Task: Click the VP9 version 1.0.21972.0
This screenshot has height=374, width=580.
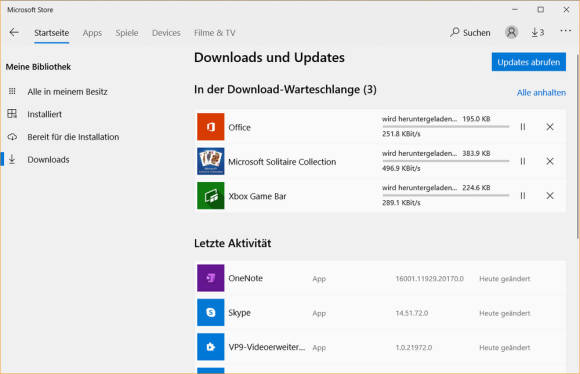Action: coord(414,347)
